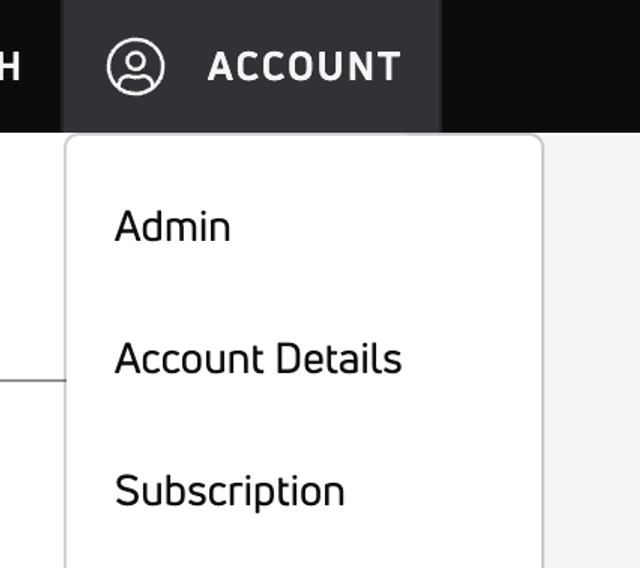Screen dimensions: 640x568
Task: Choose Subscription in the account menu
Action: [230, 491]
